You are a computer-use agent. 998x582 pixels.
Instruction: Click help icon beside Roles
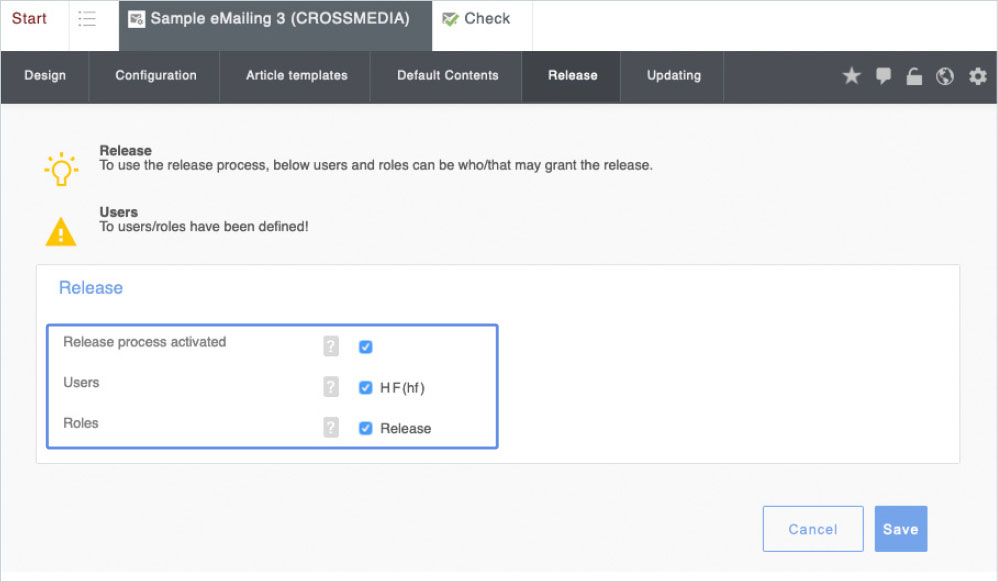331,428
